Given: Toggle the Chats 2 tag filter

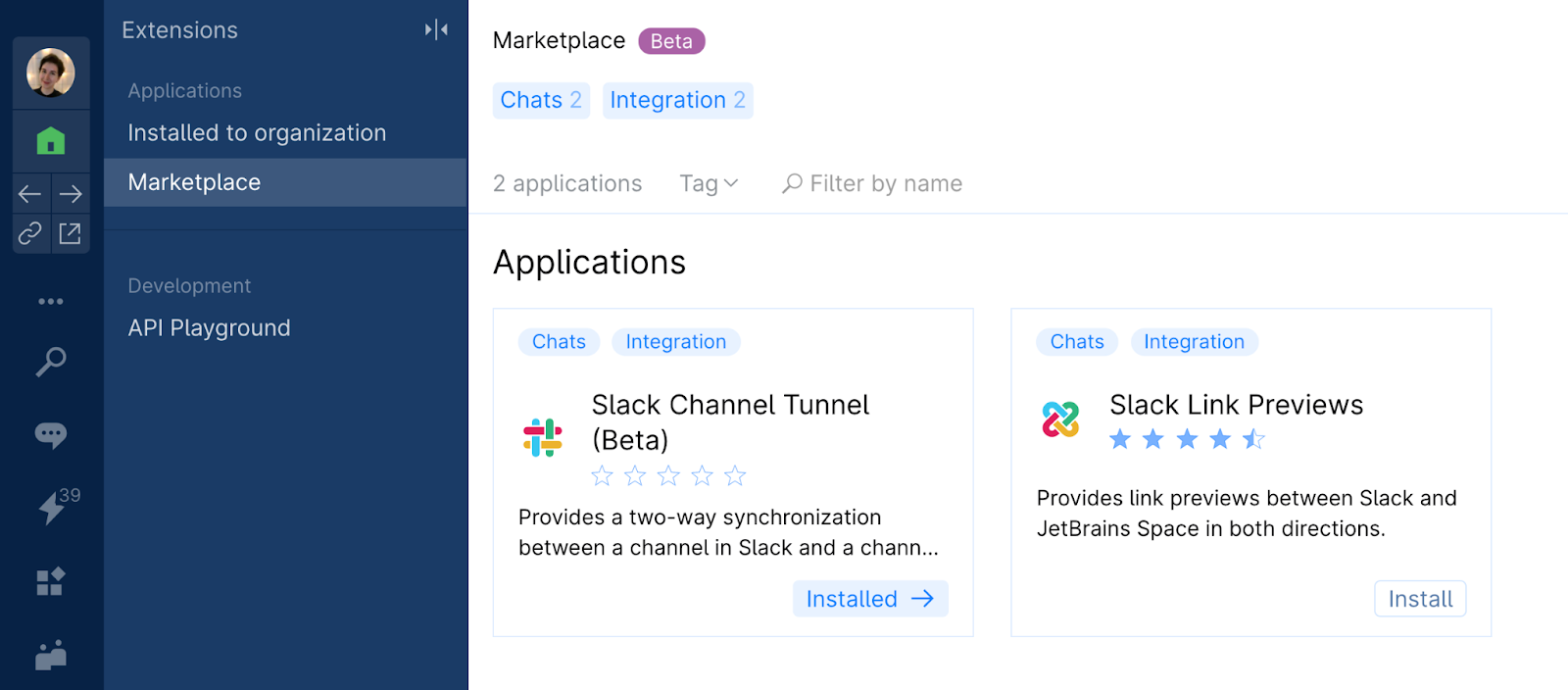Looking at the screenshot, I should click(x=541, y=100).
